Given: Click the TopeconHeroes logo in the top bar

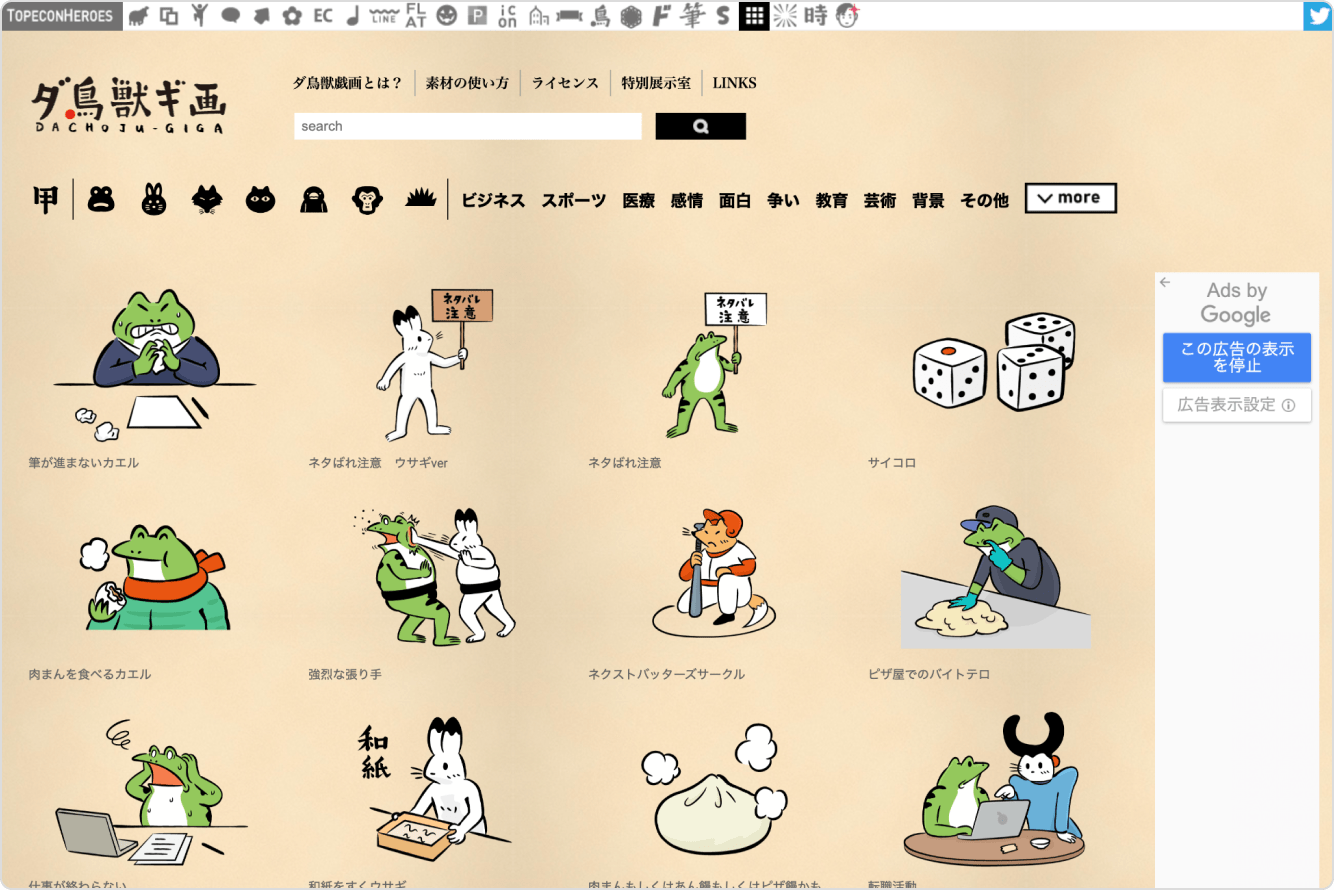Looking at the screenshot, I should tap(62, 16).
